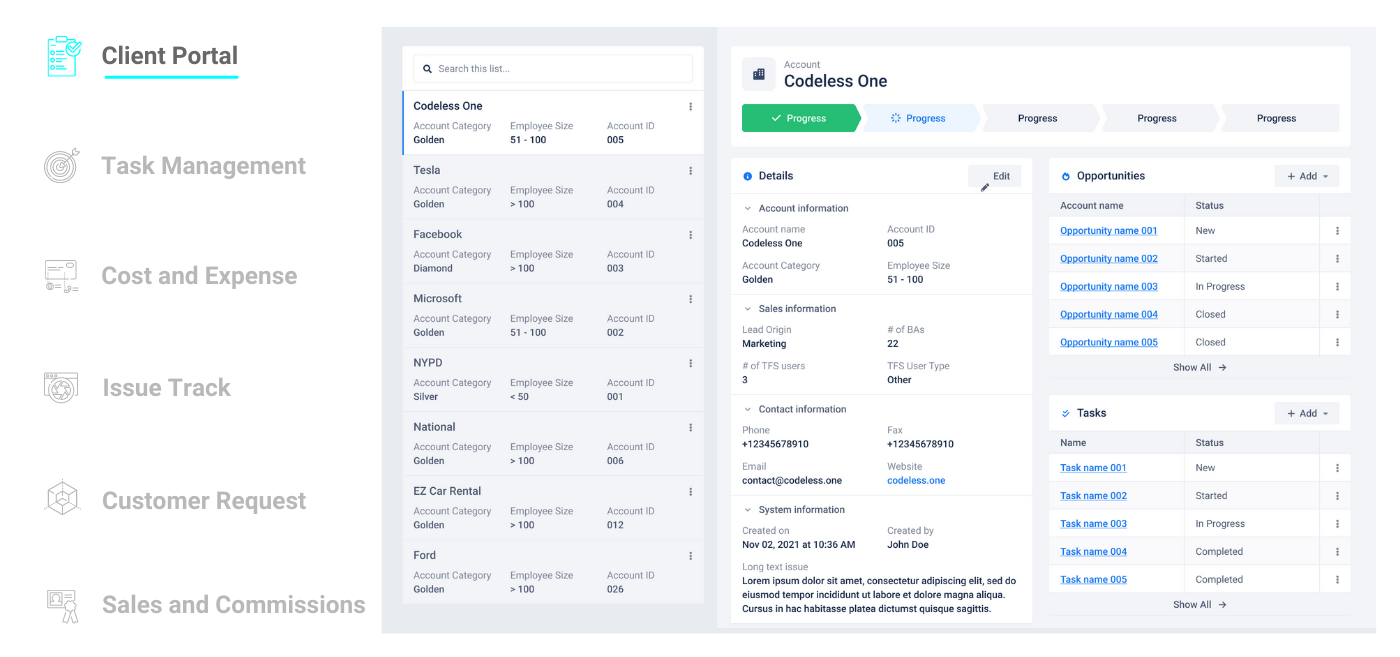This screenshot has width=1400, height=657.
Task: Open the Task name 001 link
Action: click(1093, 468)
